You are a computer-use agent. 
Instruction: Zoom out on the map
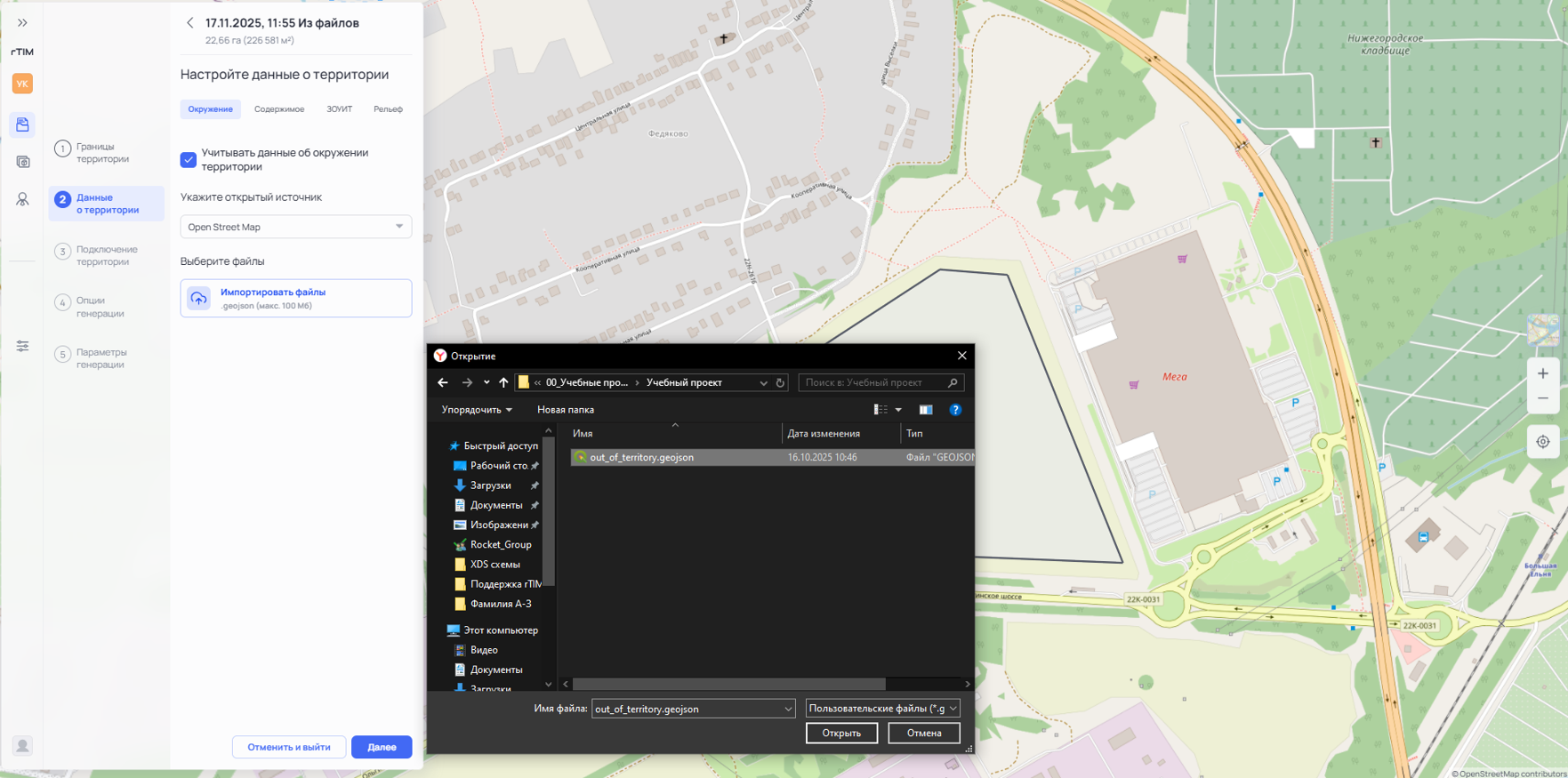click(1543, 398)
